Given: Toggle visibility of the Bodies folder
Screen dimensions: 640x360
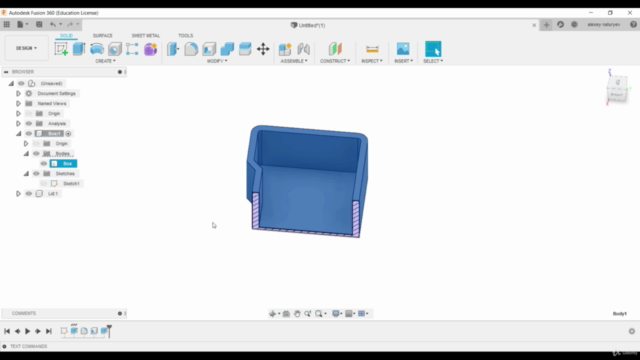Looking at the screenshot, I should tap(36, 153).
